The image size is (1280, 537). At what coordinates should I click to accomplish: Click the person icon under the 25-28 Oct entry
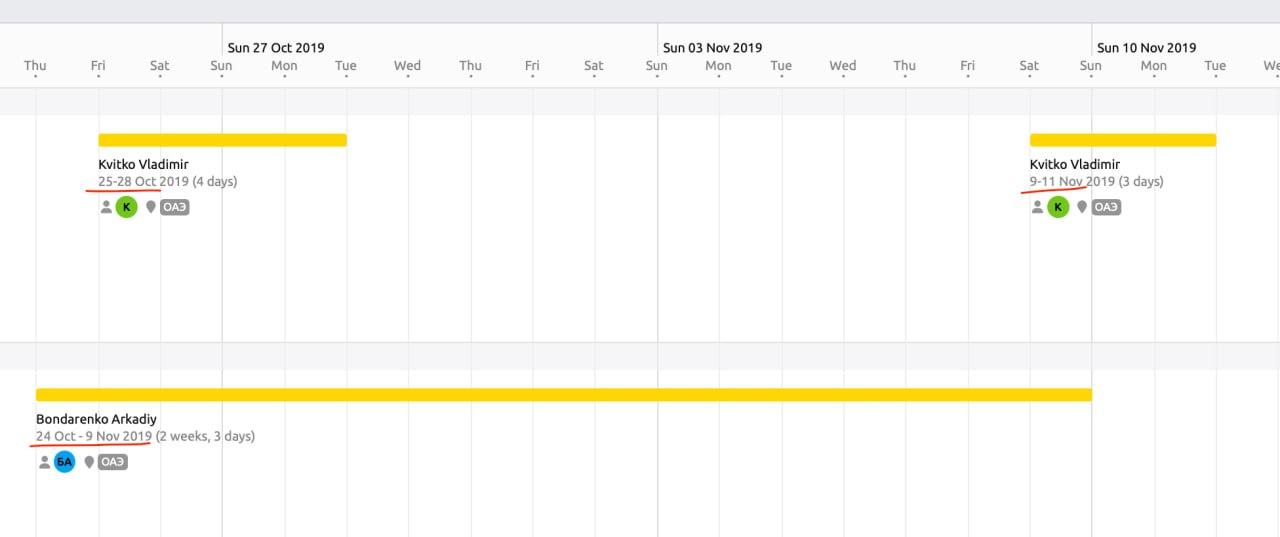[x=106, y=207]
